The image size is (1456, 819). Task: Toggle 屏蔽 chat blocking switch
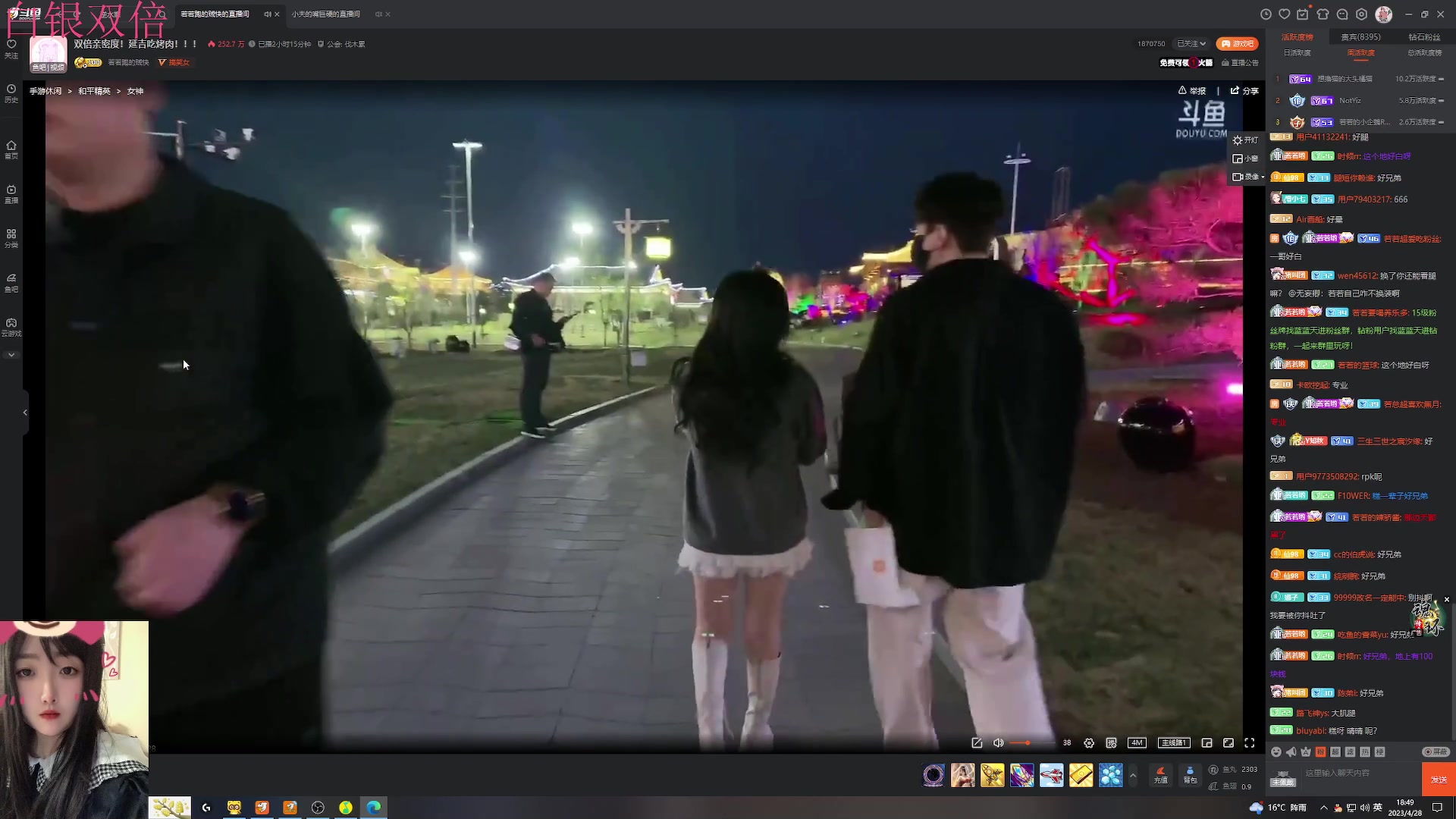point(1436,752)
